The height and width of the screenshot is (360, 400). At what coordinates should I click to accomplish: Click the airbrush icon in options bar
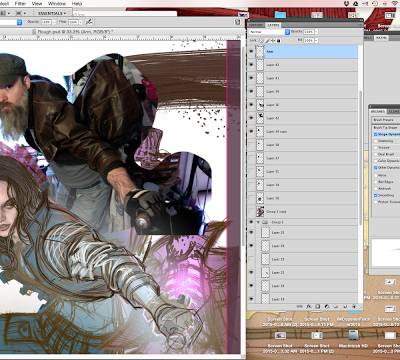89,22
